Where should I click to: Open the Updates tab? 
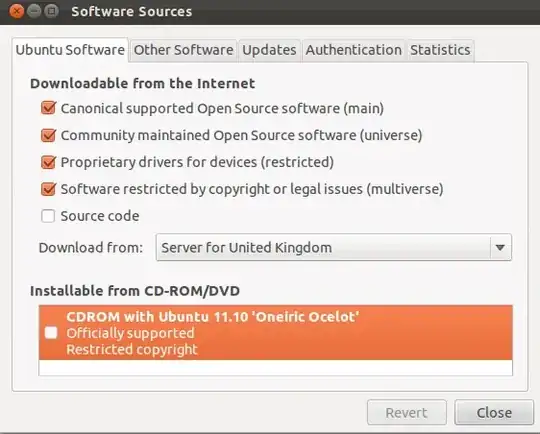(x=269, y=50)
